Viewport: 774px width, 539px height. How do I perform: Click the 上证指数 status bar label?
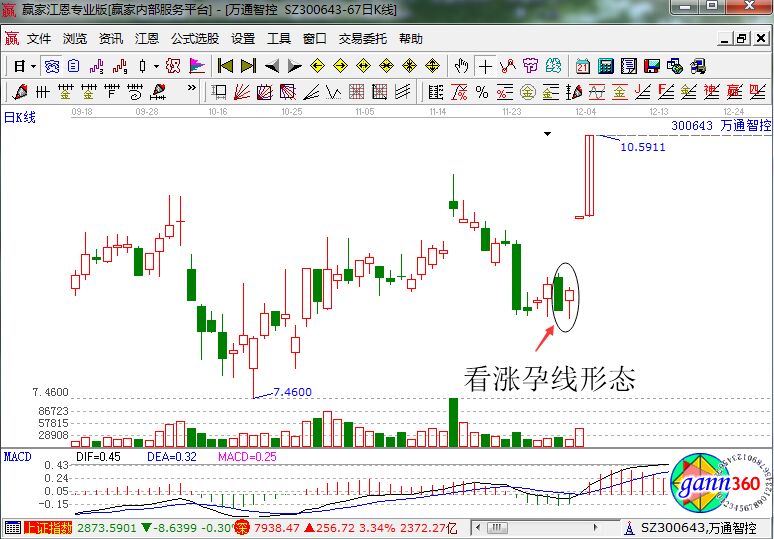pyautogui.click(x=48, y=527)
